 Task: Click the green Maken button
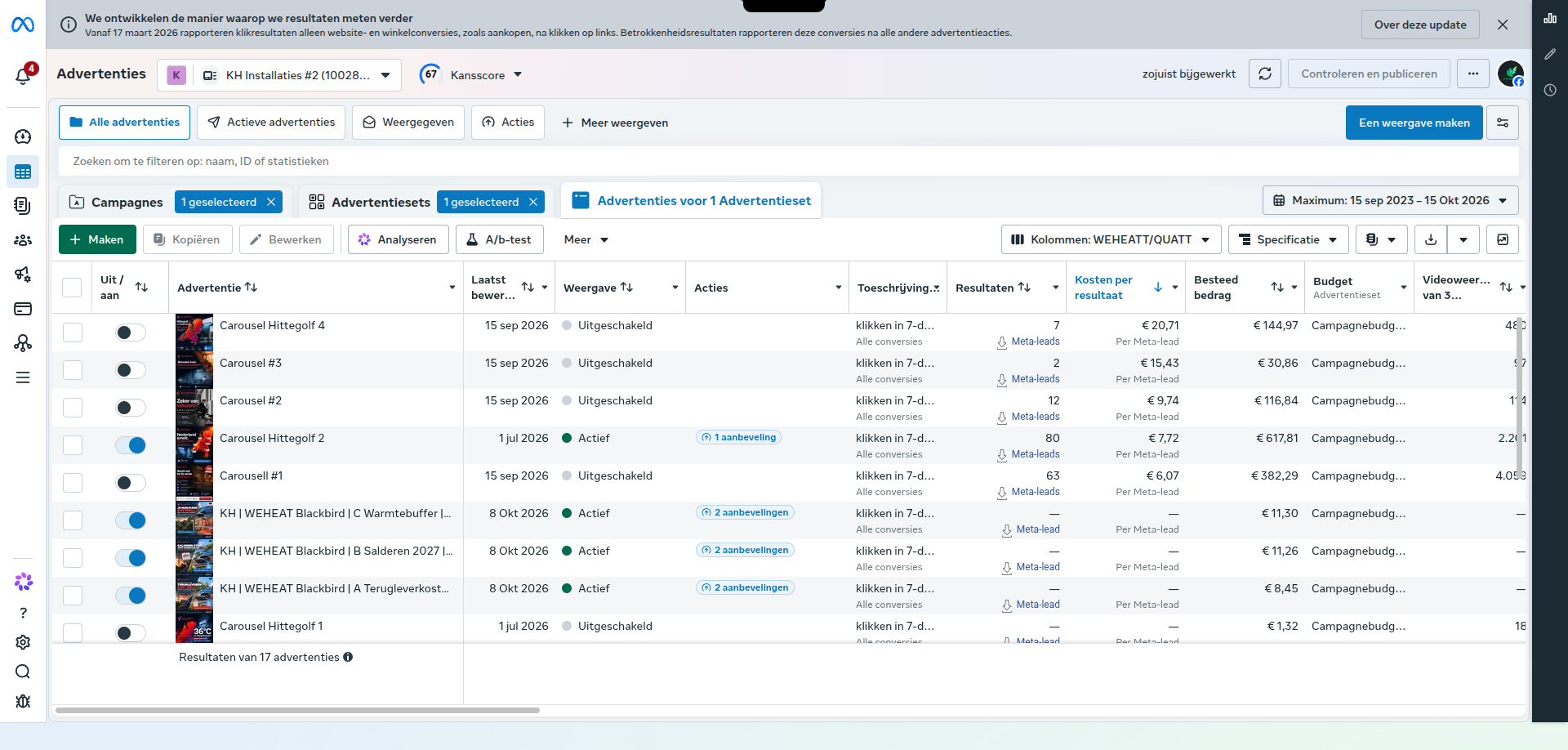click(97, 239)
